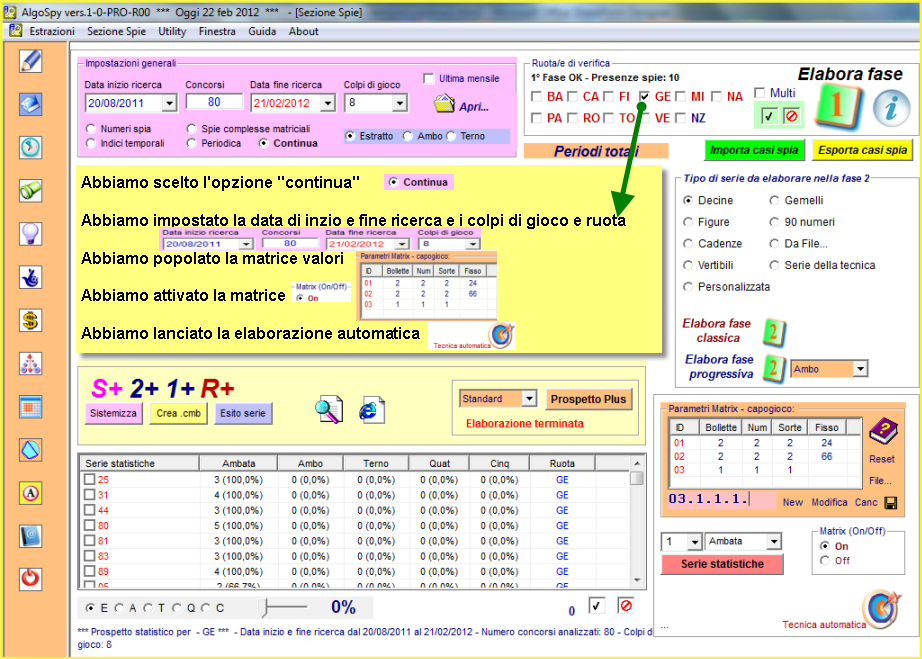Open the Utility menu

tap(172, 32)
